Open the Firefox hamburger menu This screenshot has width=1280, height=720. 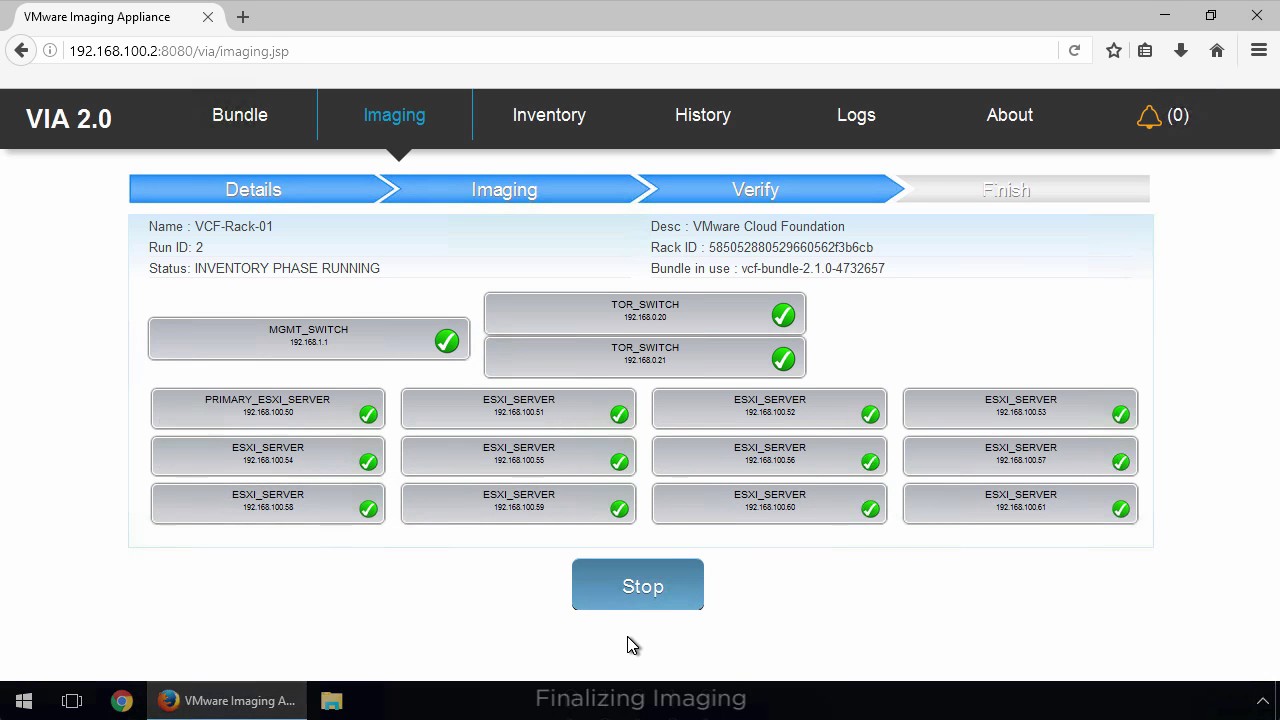point(1259,51)
